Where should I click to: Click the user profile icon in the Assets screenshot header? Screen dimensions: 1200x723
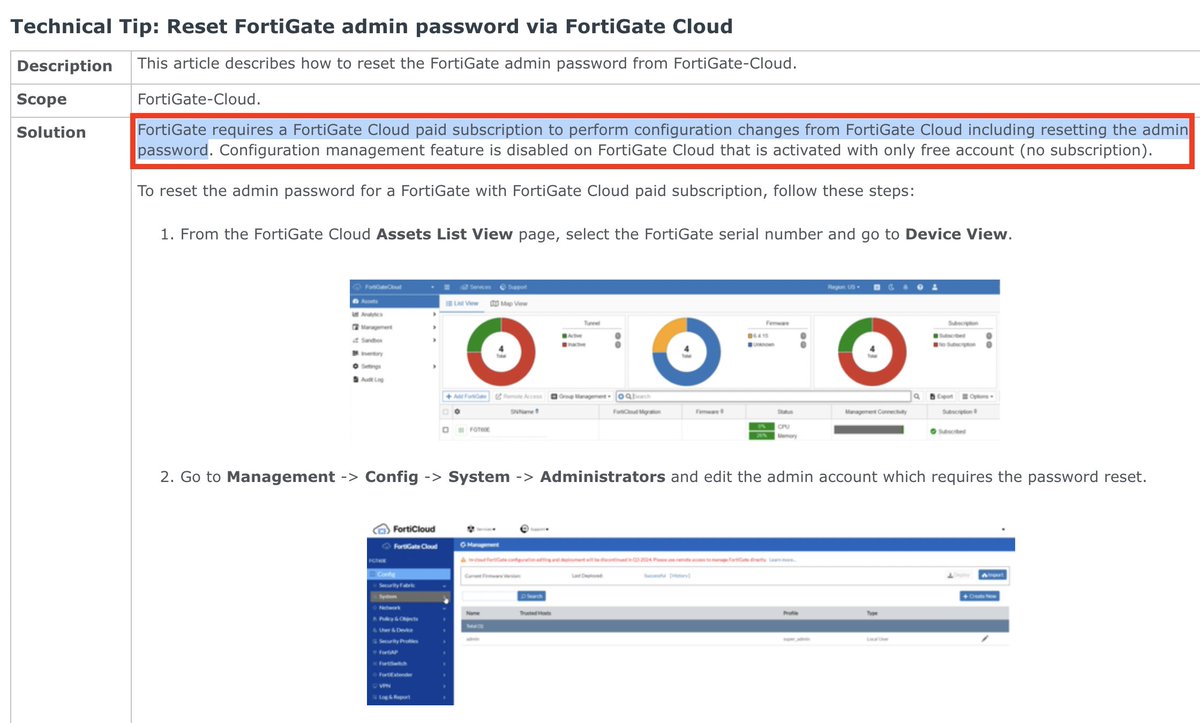(935, 287)
